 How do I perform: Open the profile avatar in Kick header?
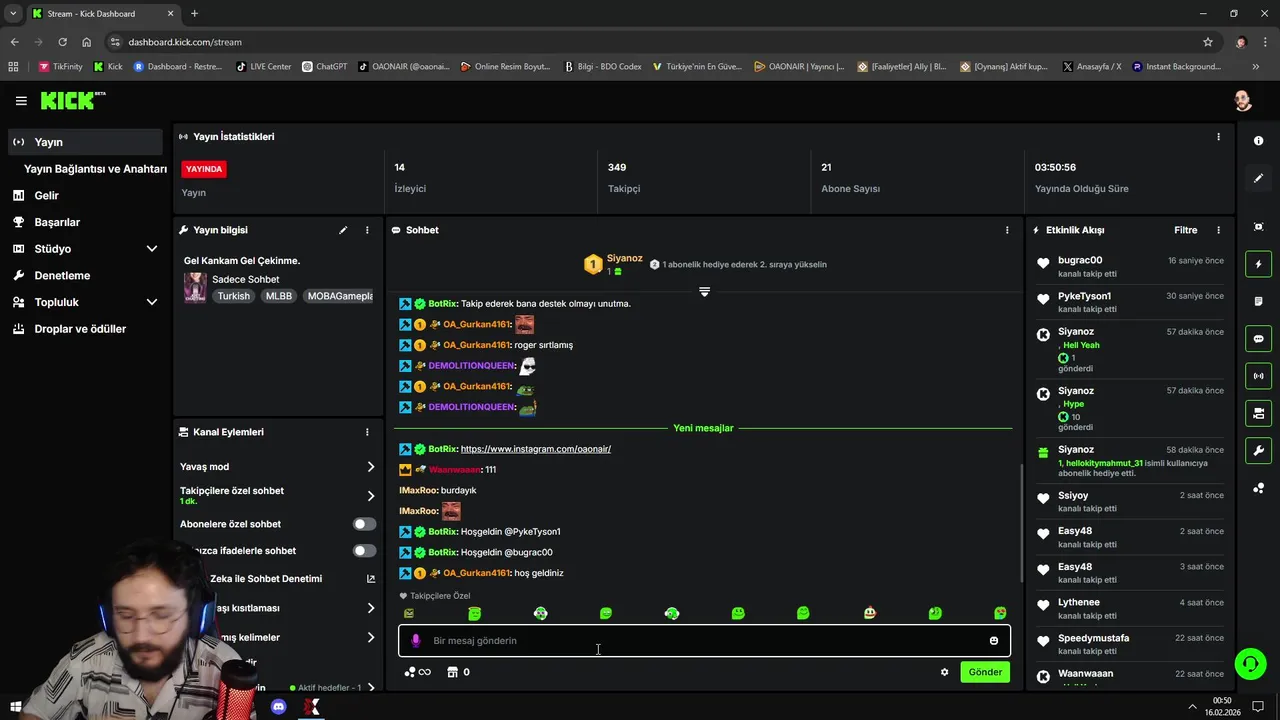coord(1242,101)
